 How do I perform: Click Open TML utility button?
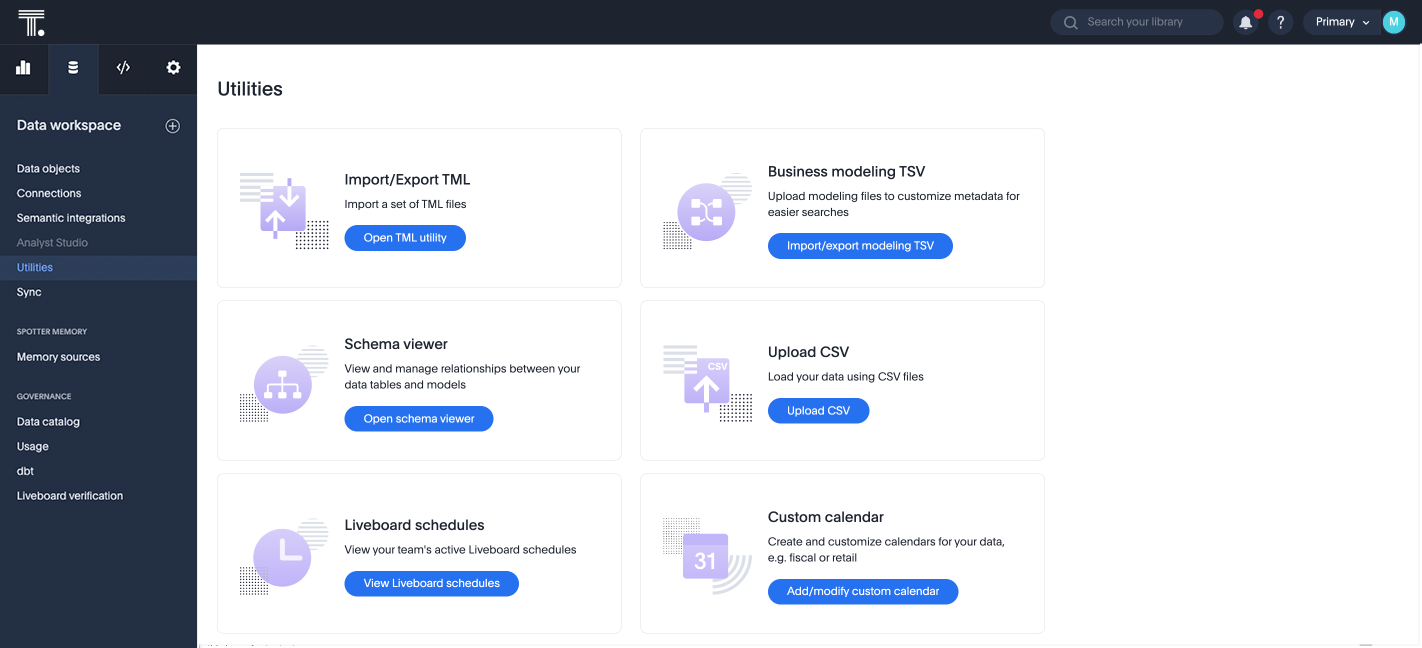(x=405, y=238)
